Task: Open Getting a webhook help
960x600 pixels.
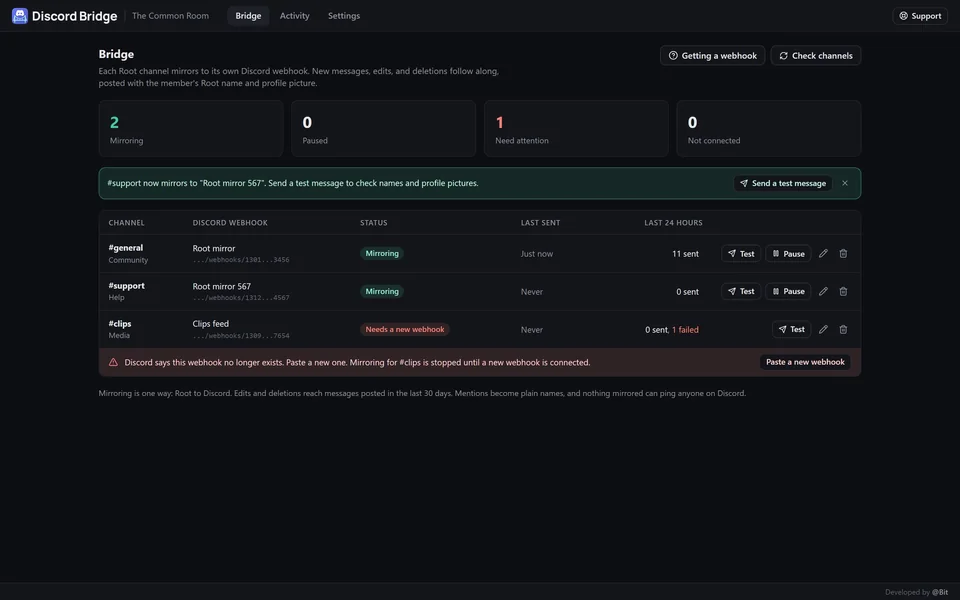Action: click(712, 56)
